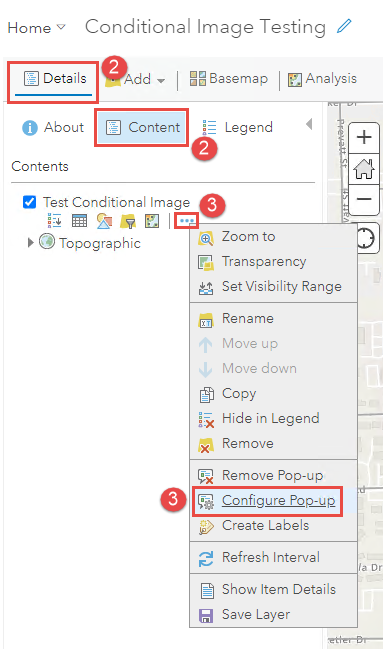Click Change Style icon for the layer

point(104,221)
